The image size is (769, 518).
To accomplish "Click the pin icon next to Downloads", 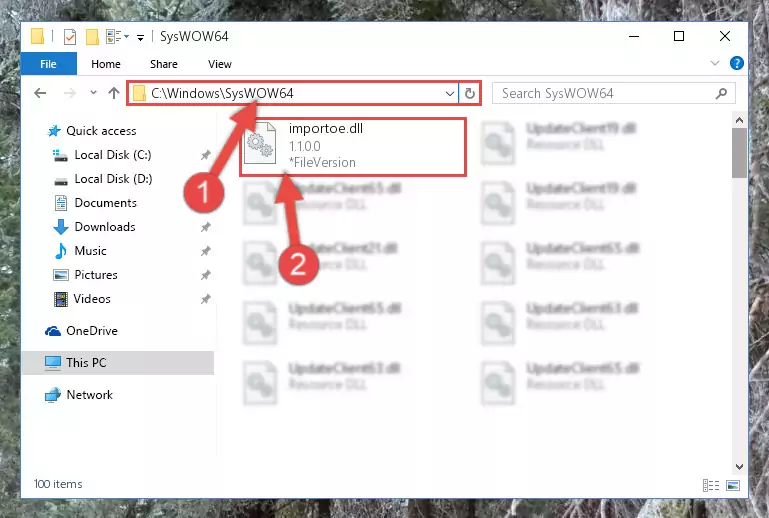I will (x=205, y=227).
